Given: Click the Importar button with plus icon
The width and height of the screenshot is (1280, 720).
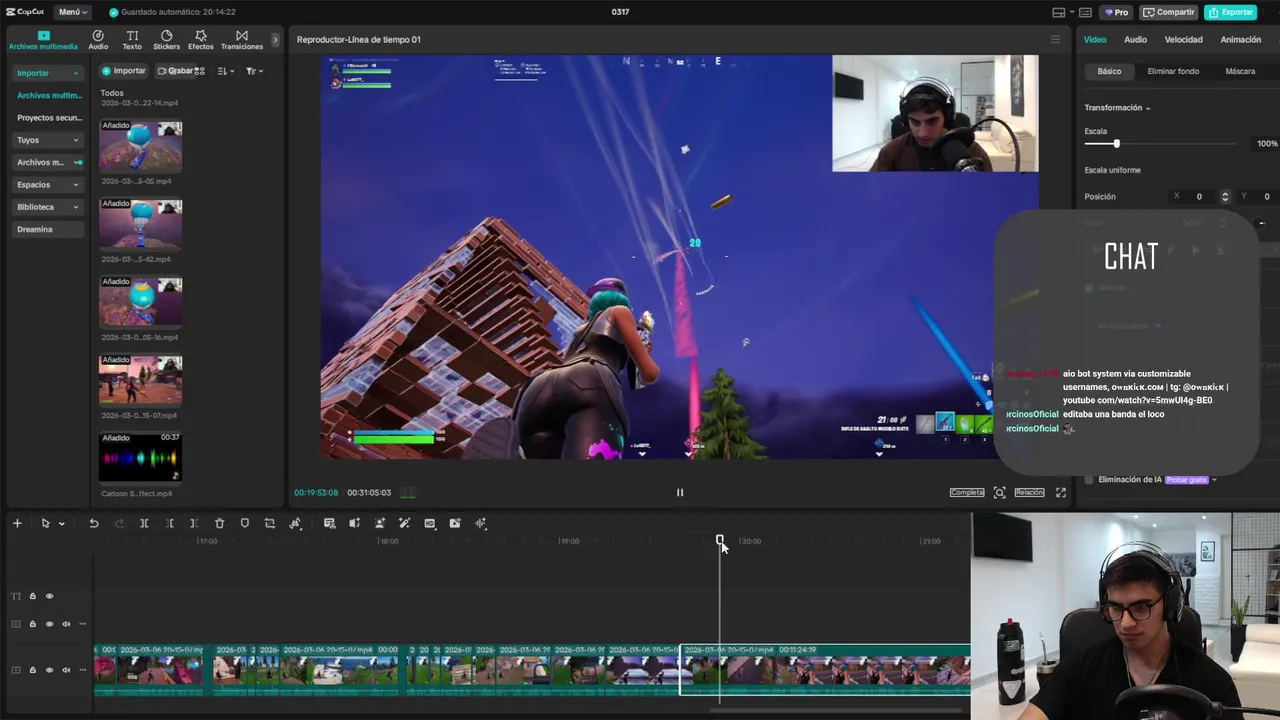Looking at the screenshot, I should point(124,71).
